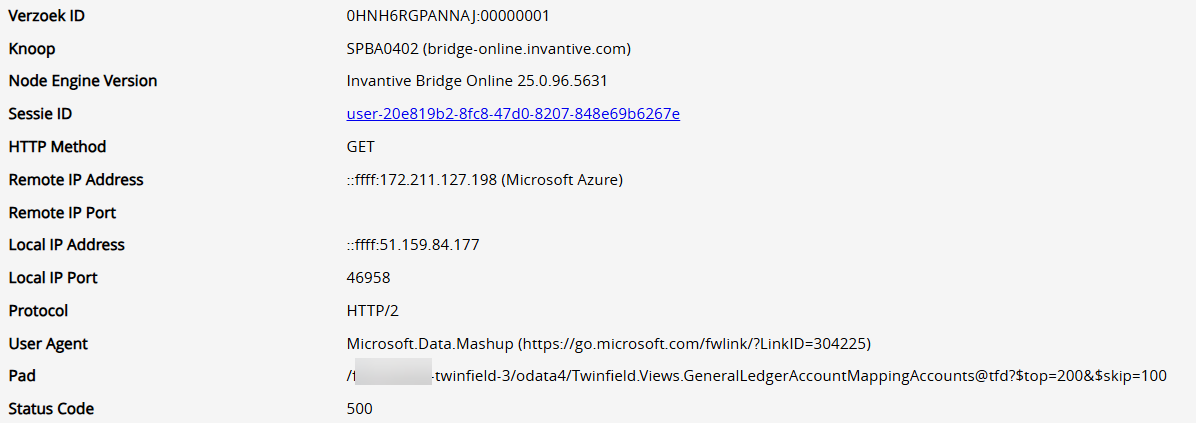Click the HTTP Method label

click(57, 147)
